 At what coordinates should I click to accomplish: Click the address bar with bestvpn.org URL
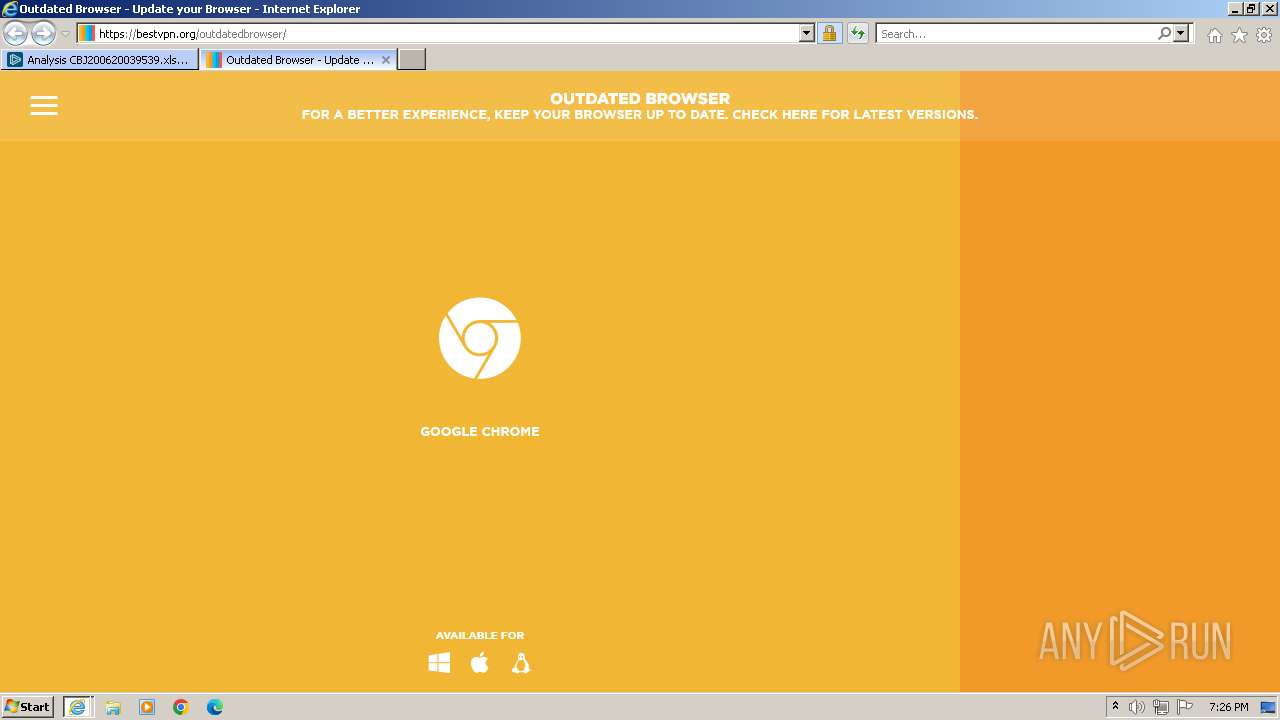438,33
